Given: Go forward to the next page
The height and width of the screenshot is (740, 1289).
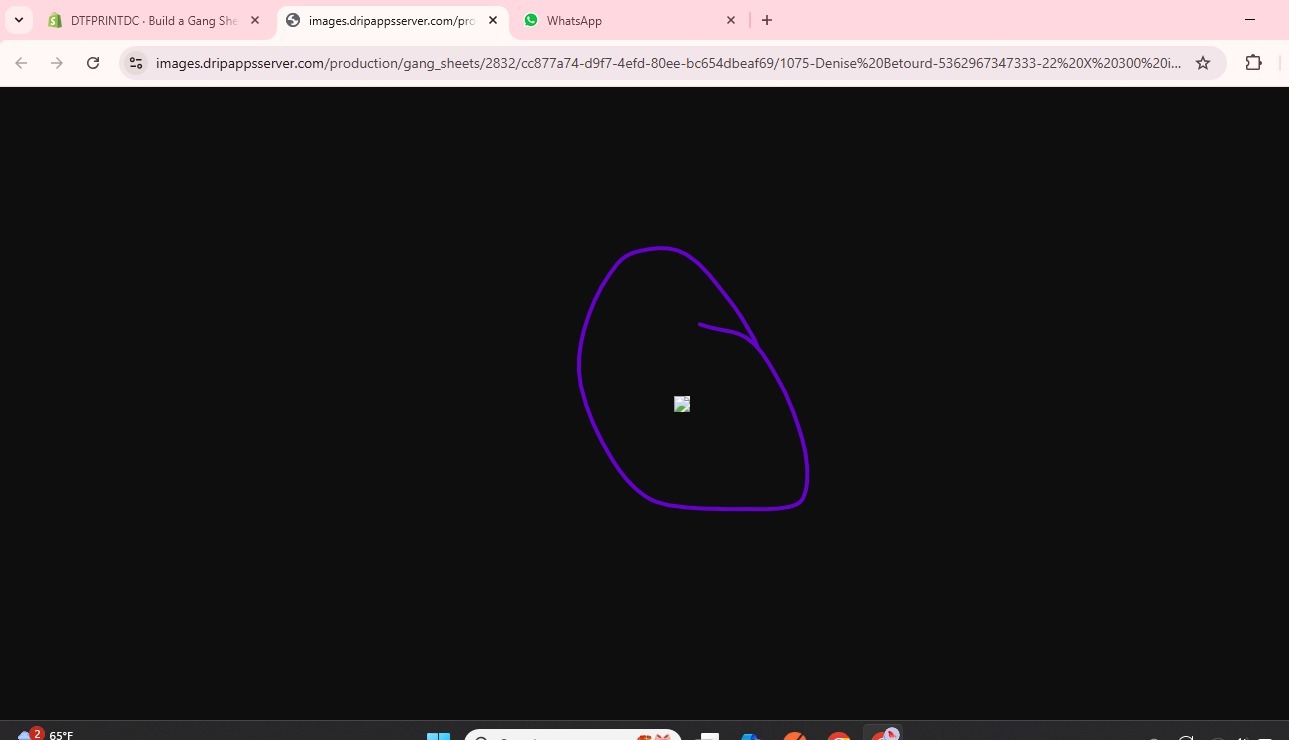Looking at the screenshot, I should [57, 63].
